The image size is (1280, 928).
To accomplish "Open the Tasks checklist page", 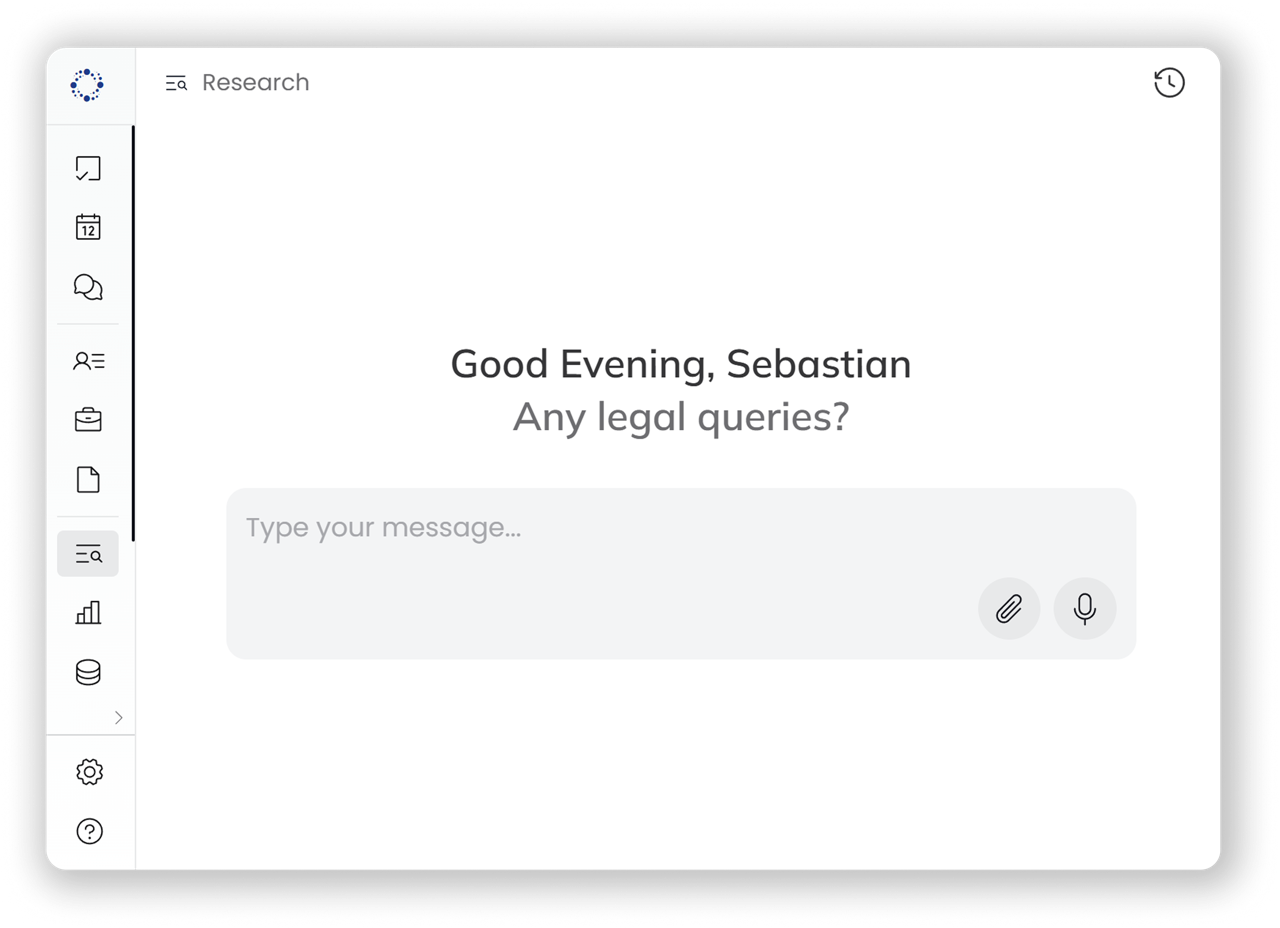I will (x=88, y=168).
